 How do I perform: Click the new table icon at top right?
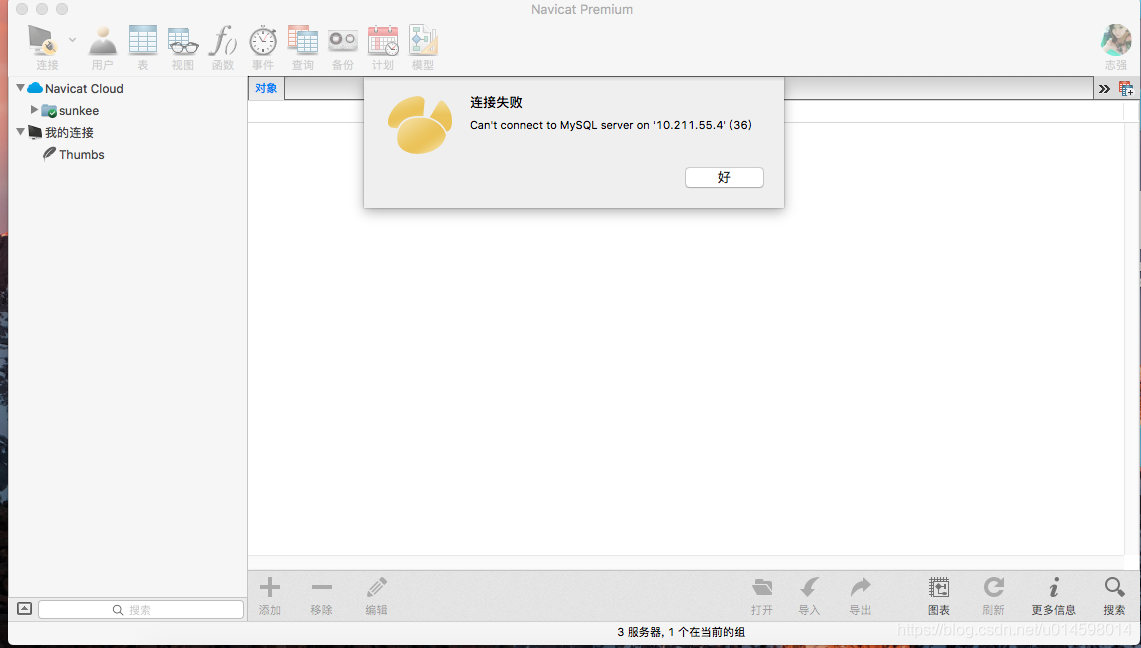(1126, 89)
